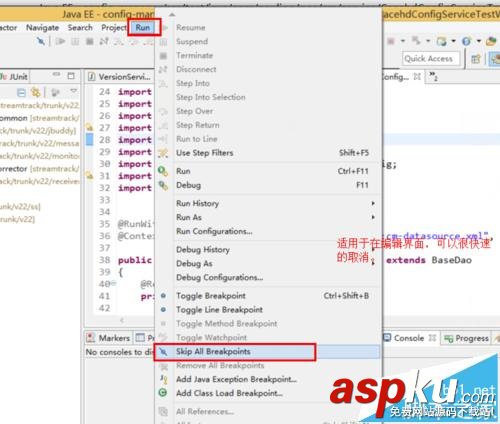
Task: Select the 'ommon [streamtrack/' project row
Action: pyautogui.click(x=39, y=118)
